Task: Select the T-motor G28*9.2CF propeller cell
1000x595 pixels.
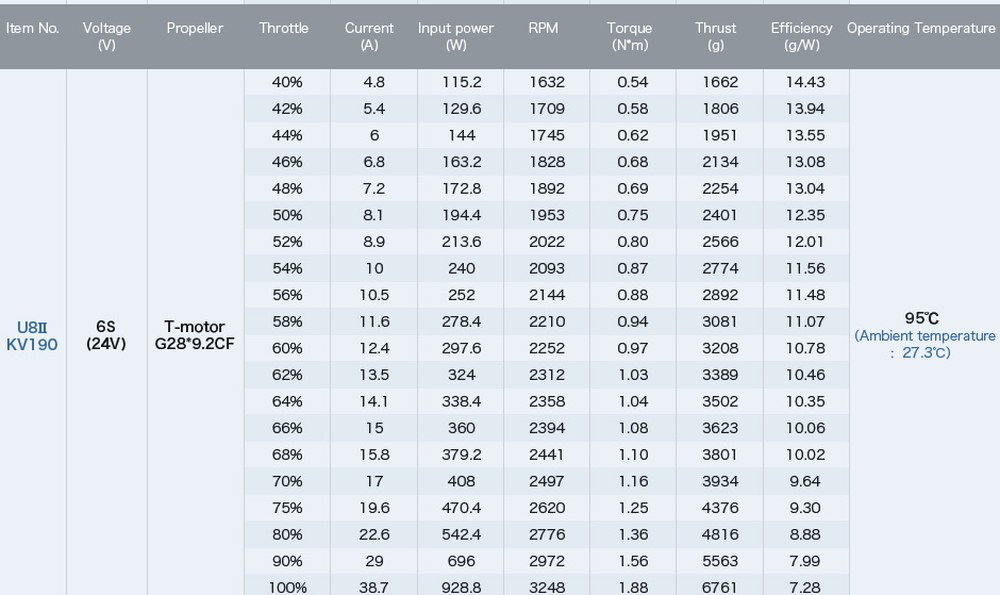Action: click(194, 335)
